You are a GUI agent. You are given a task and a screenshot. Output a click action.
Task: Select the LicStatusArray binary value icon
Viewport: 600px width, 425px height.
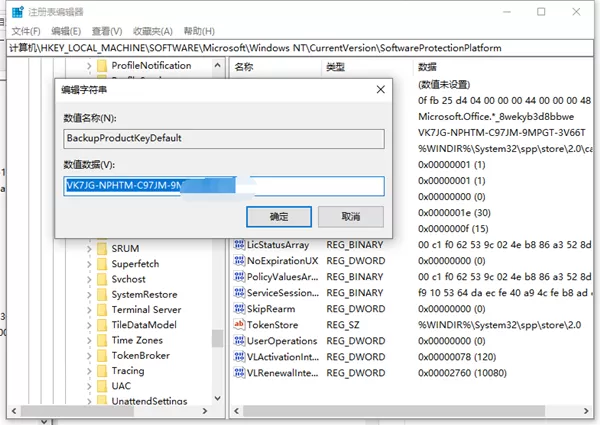[x=239, y=244]
